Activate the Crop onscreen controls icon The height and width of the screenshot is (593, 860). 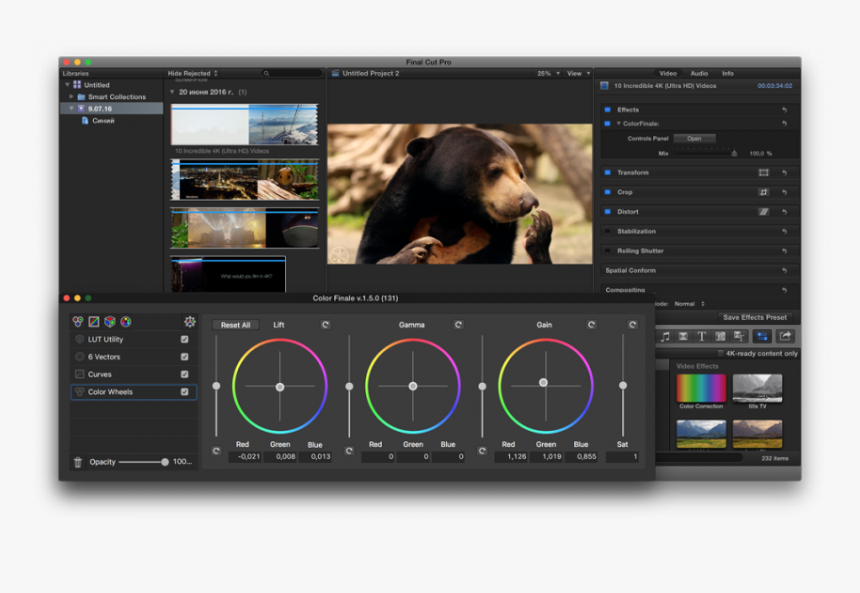[763, 192]
